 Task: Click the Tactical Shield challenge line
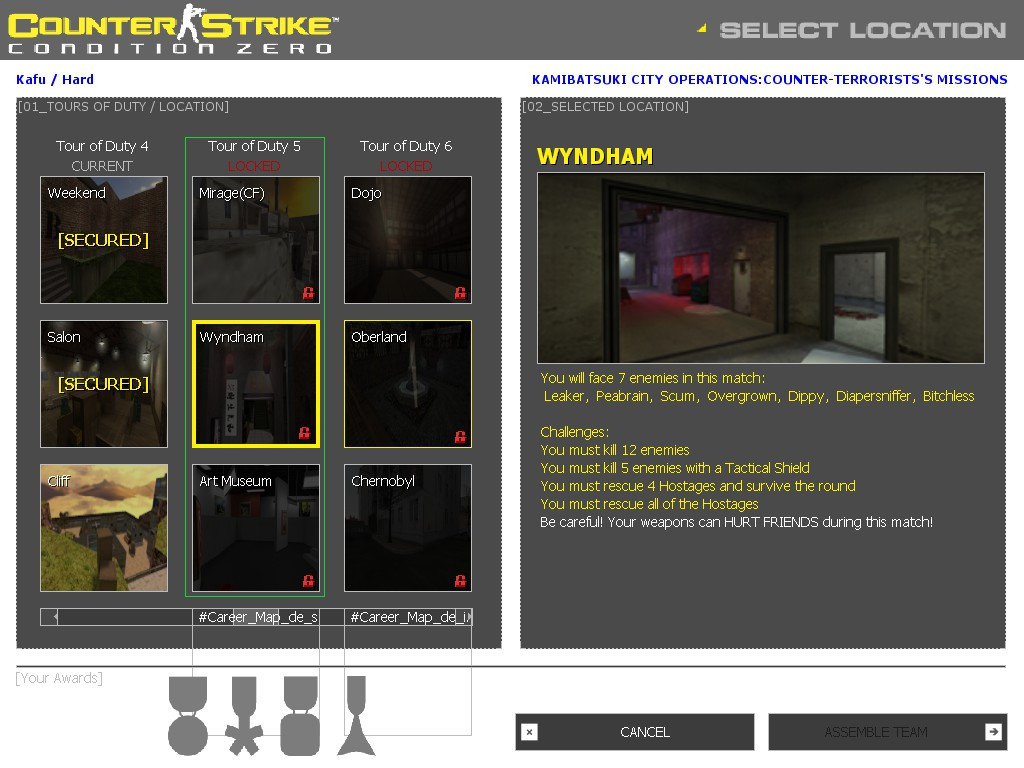(675, 468)
